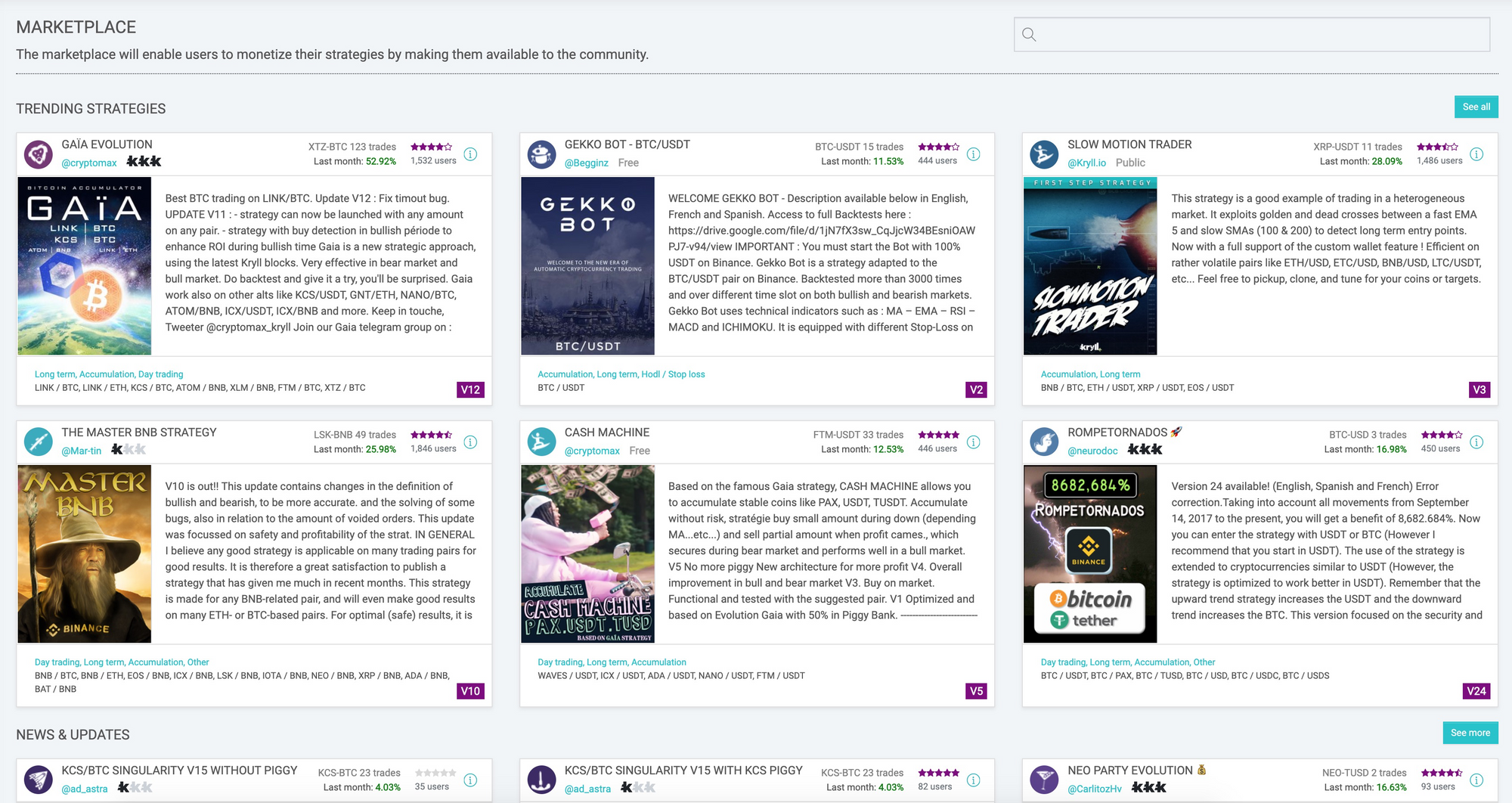Focus the marketplace search field

click(x=1252, y=35)
